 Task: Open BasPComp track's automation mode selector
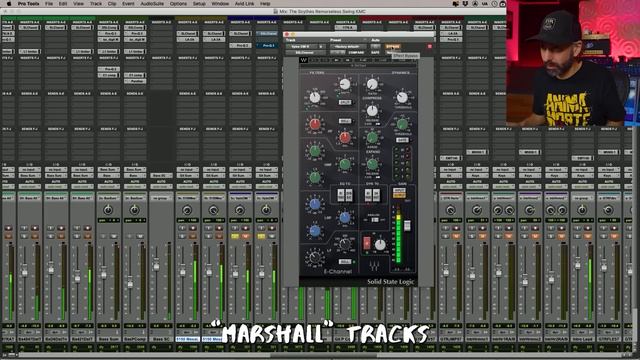click(x=134, y=187)
